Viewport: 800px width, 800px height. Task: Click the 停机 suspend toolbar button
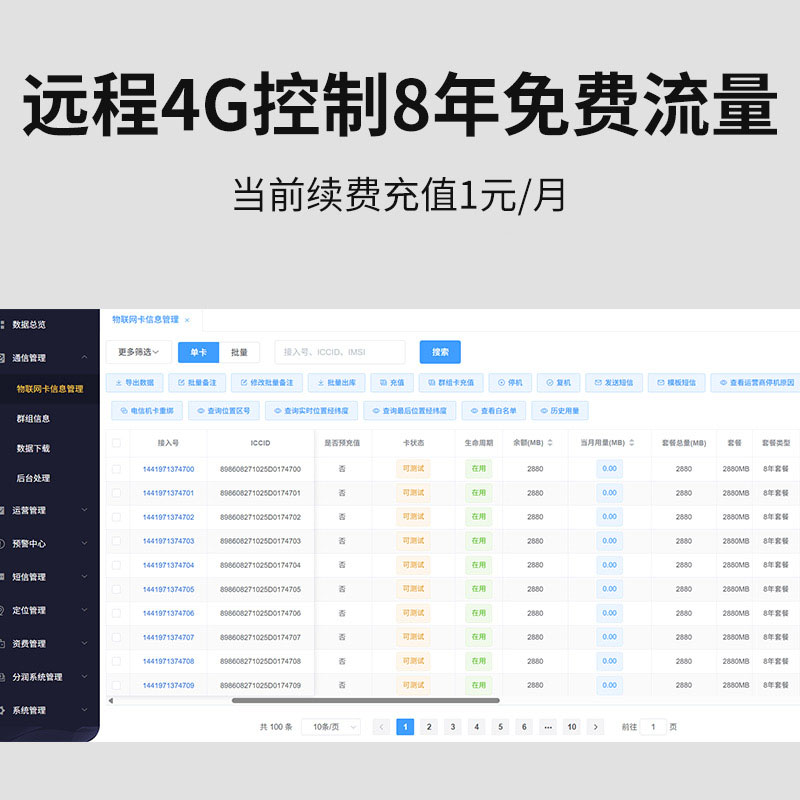click(x=510, y=382)
